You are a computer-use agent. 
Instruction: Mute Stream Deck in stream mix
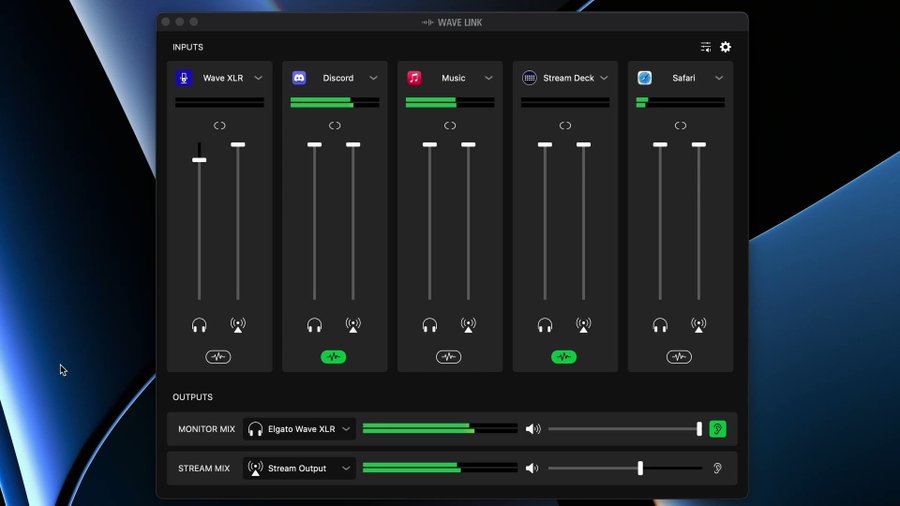584,325
